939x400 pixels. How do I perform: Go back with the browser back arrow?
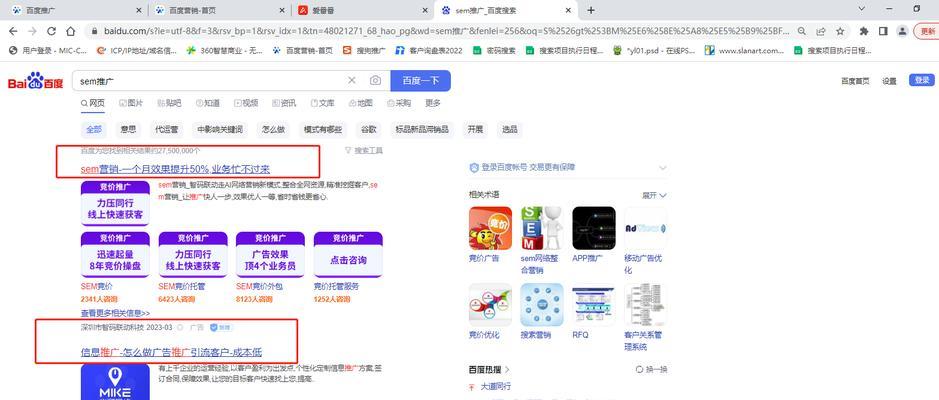(x=13, y=31)
